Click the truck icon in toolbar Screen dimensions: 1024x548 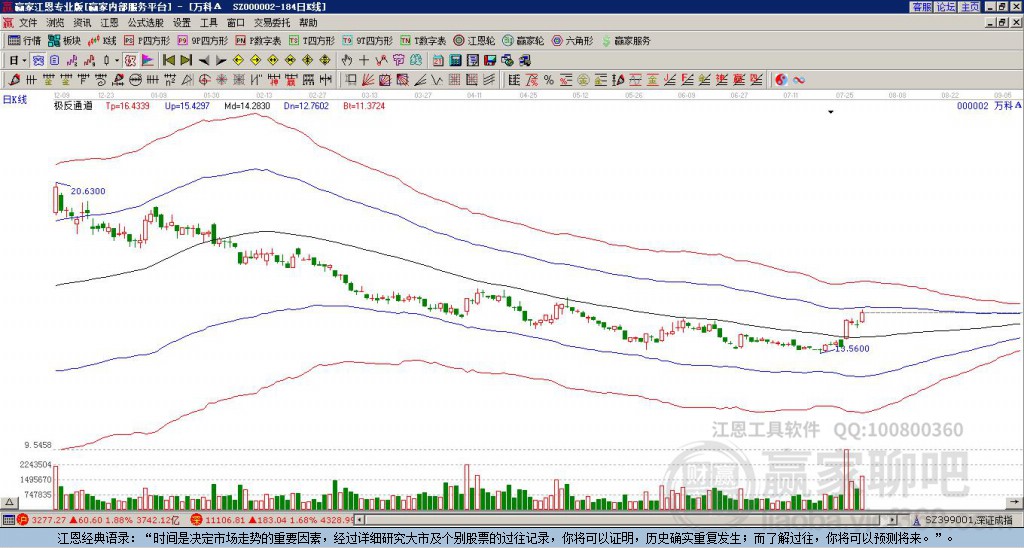coord(524,61)
